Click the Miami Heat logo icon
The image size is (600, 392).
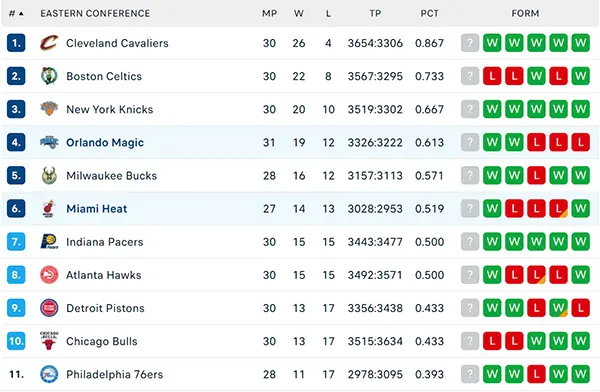[49, 209]
